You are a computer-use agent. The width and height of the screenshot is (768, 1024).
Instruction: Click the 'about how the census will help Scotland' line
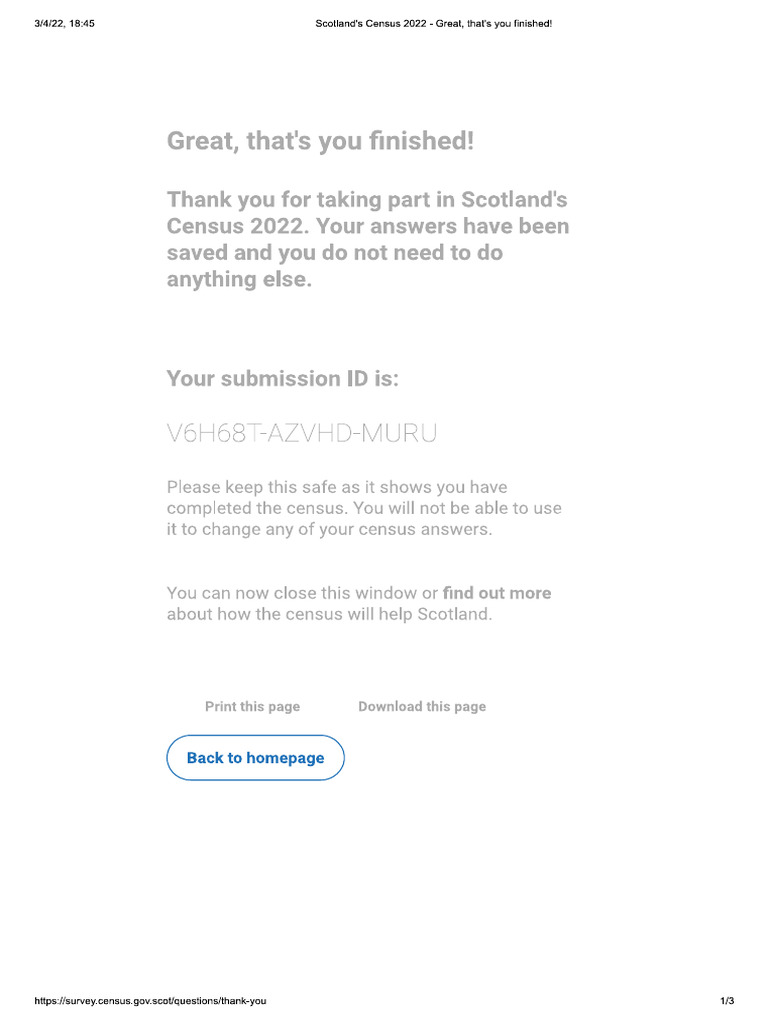[329, 614]
